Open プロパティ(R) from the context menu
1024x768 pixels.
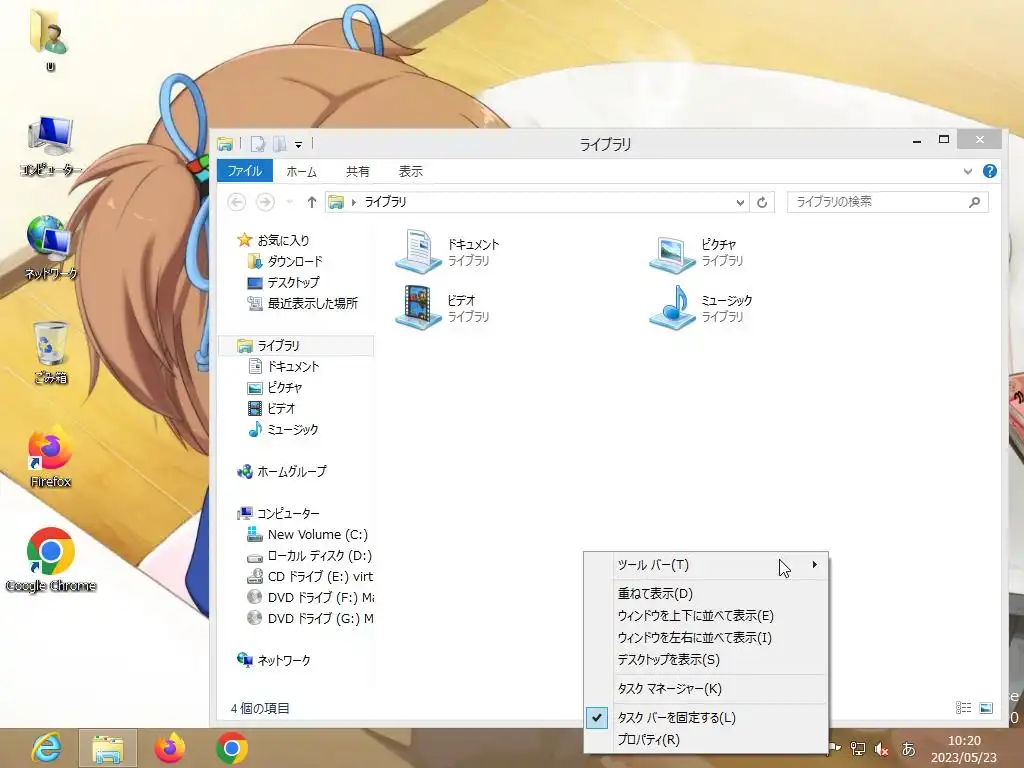tap(706, 740)
